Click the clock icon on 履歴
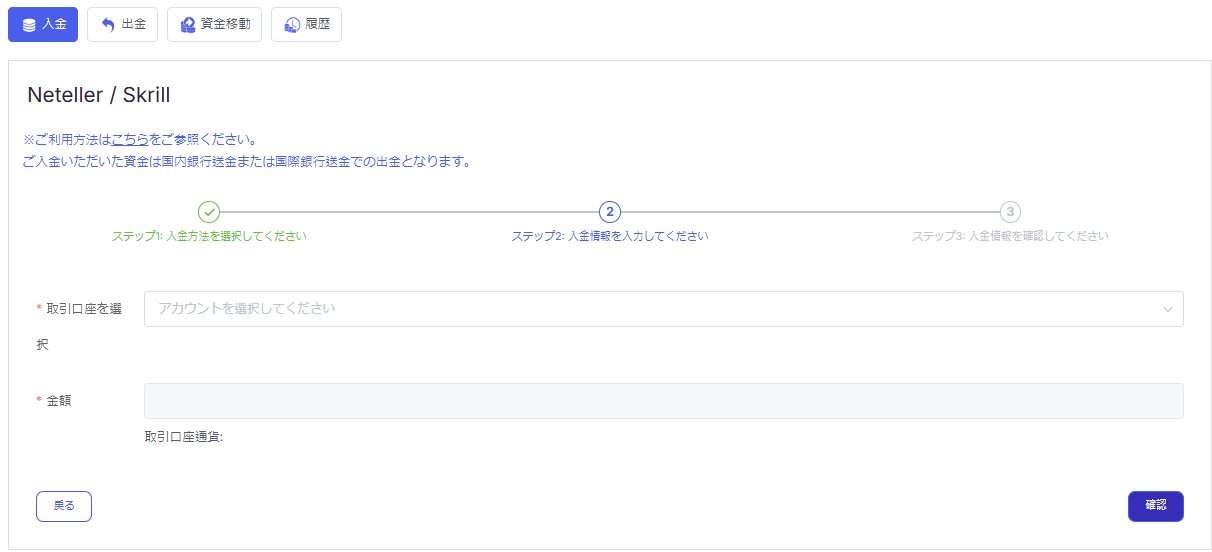1212x552 pixels. 291,25
